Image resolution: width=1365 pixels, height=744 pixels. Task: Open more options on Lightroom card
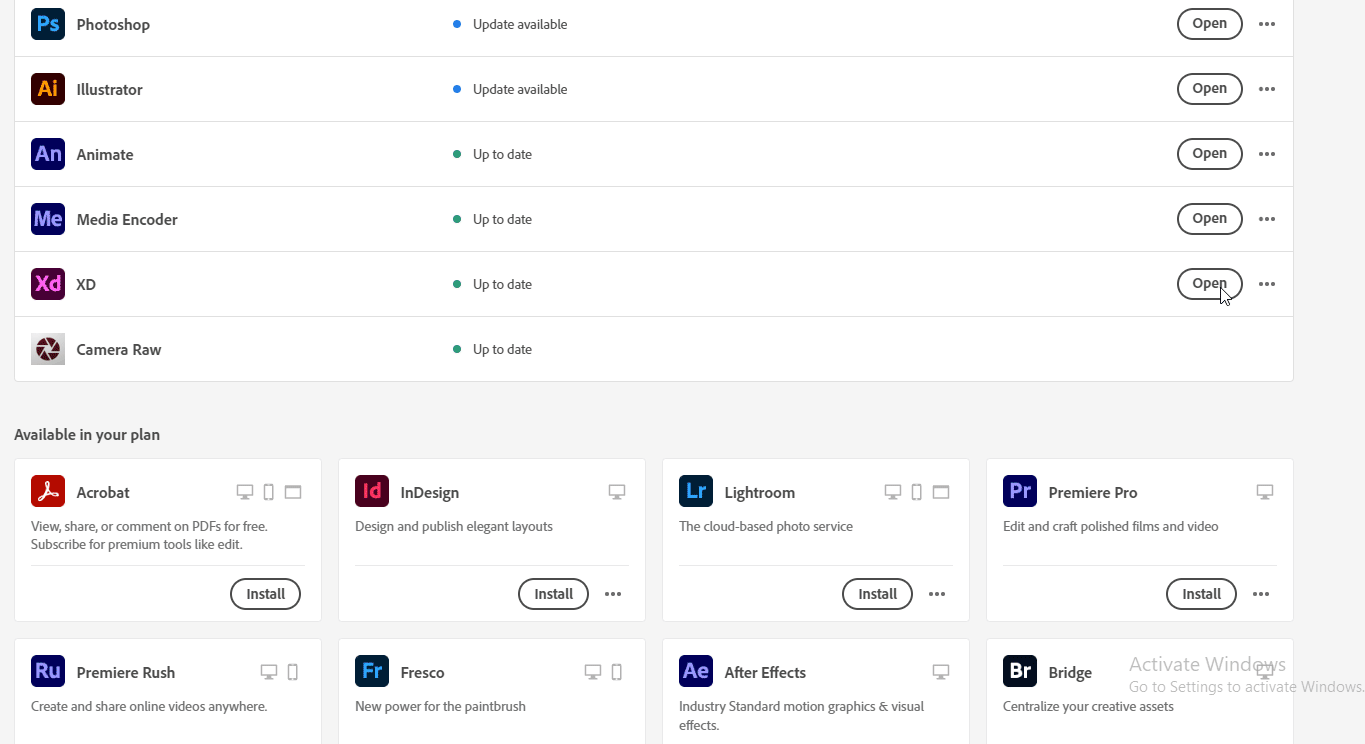[x=937, y=594]
